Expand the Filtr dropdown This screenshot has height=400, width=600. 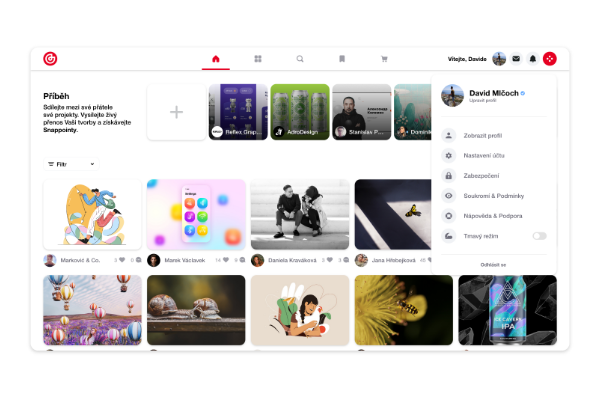[71, 164]
